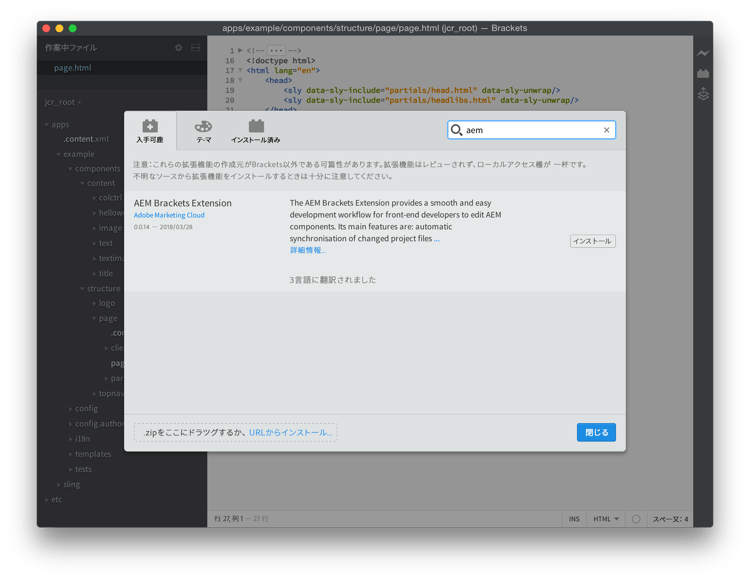
Task: Click the AEM Brackets Extension title
Action: [x=183, y=203]
